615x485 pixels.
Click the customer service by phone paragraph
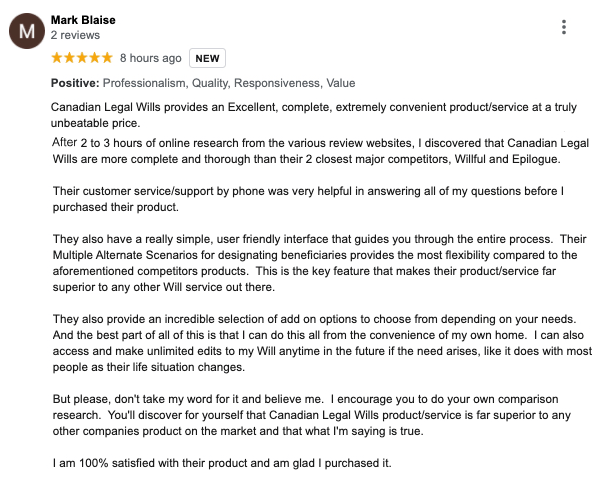click(308, 199)
